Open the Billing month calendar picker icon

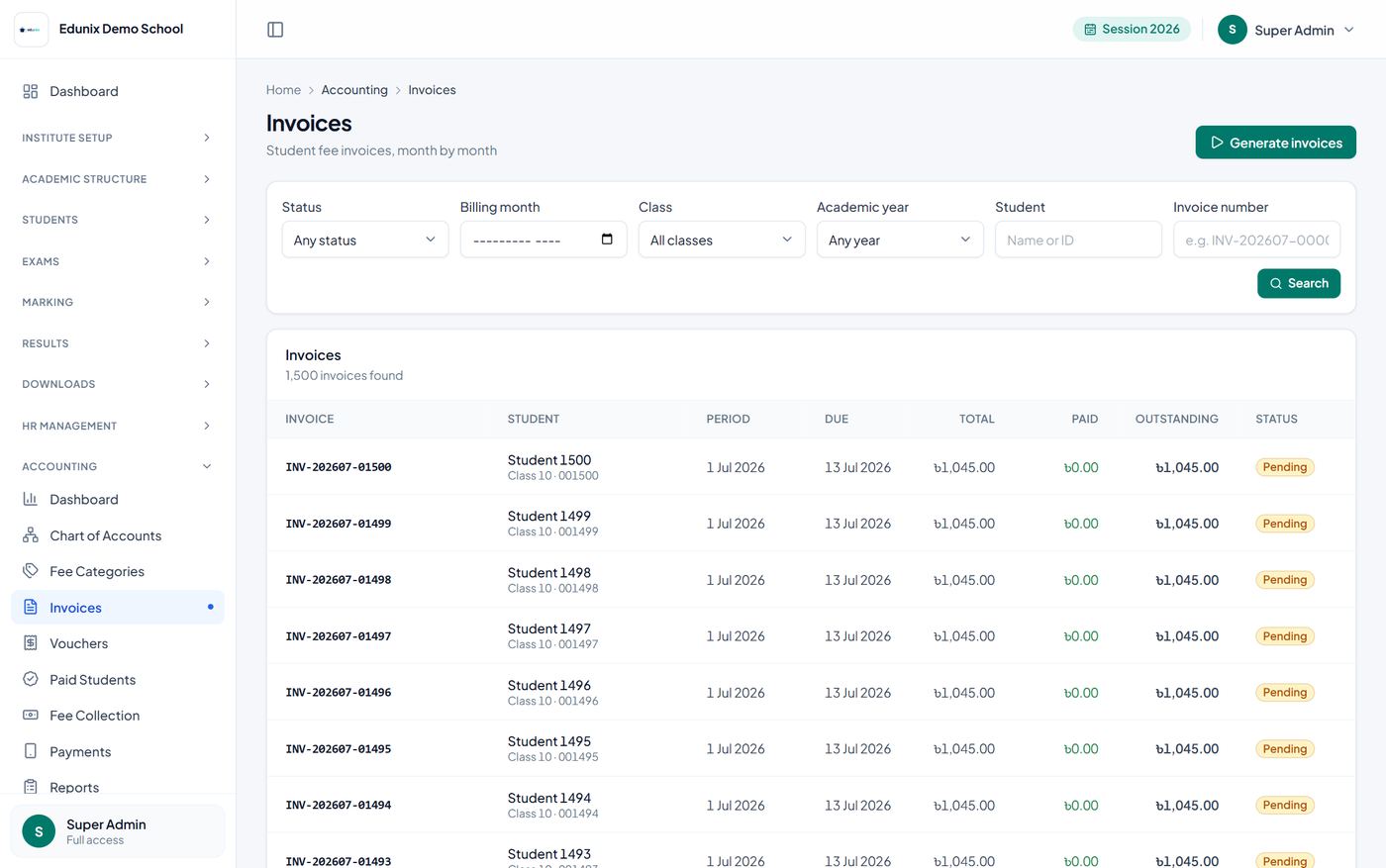(607, 240)
